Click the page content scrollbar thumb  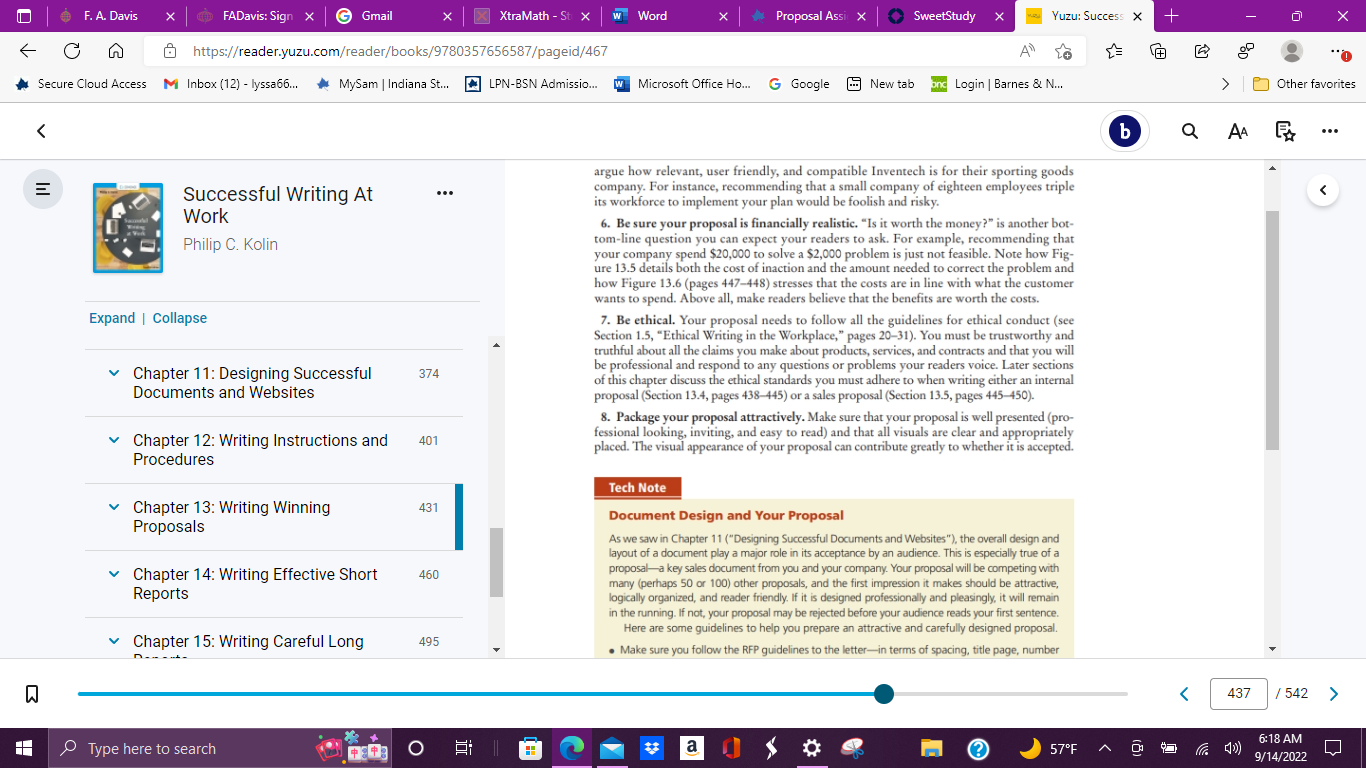click(x=1272, y=330)
